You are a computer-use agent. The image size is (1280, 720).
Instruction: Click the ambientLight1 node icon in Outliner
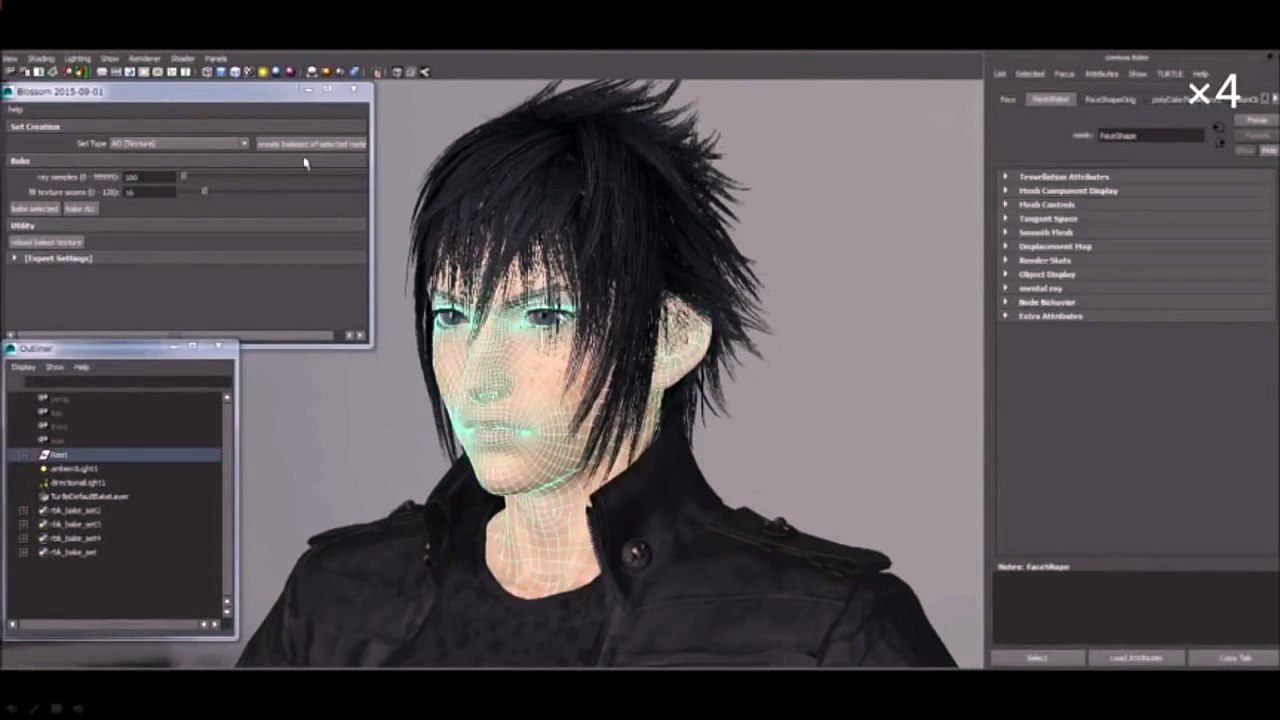click(x=43, y=468)
